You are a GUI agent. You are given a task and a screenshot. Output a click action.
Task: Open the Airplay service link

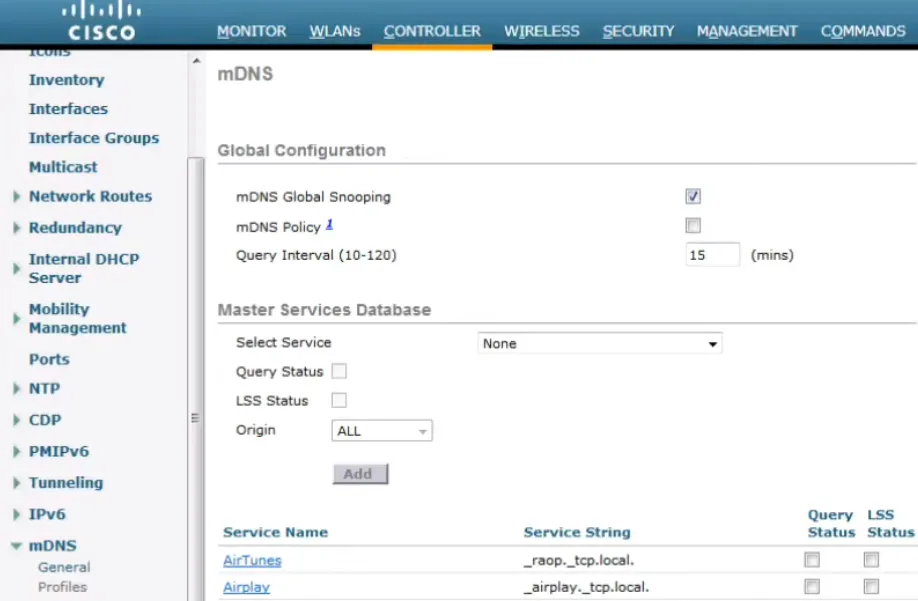[x=245, y=587]
